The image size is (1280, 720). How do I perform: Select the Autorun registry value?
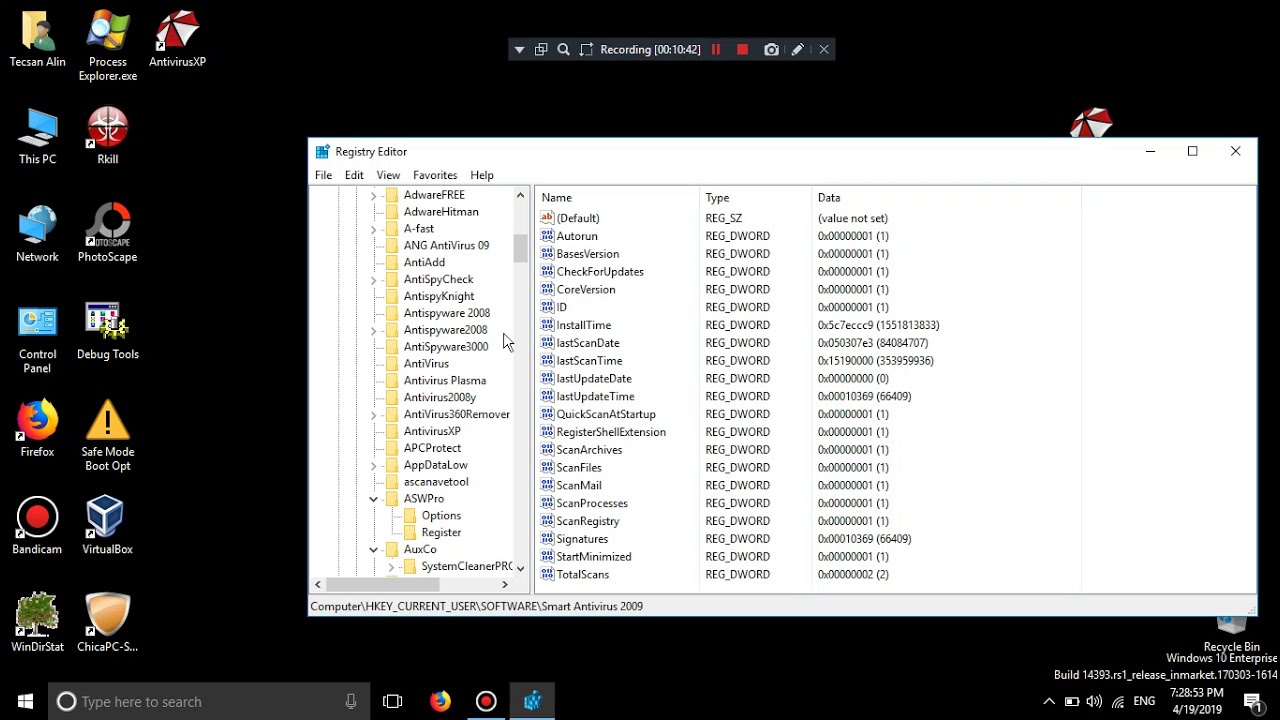(577, 236)
